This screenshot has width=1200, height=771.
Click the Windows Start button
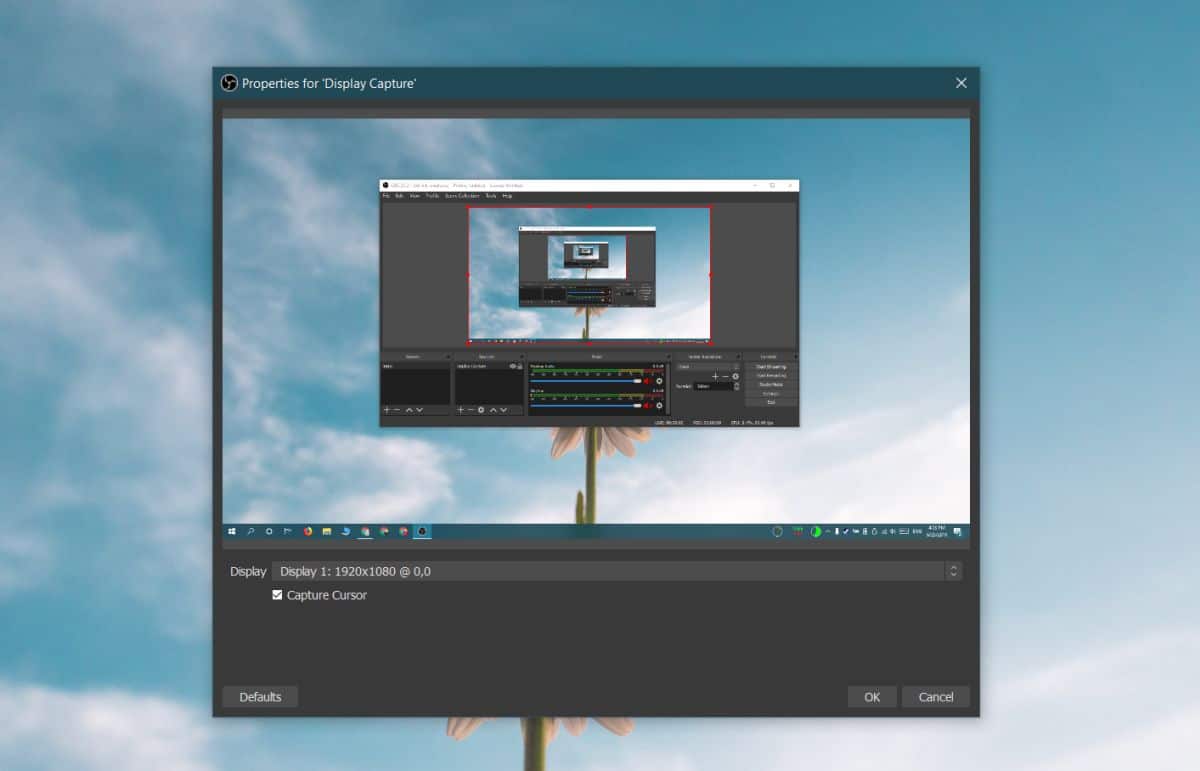232,531
